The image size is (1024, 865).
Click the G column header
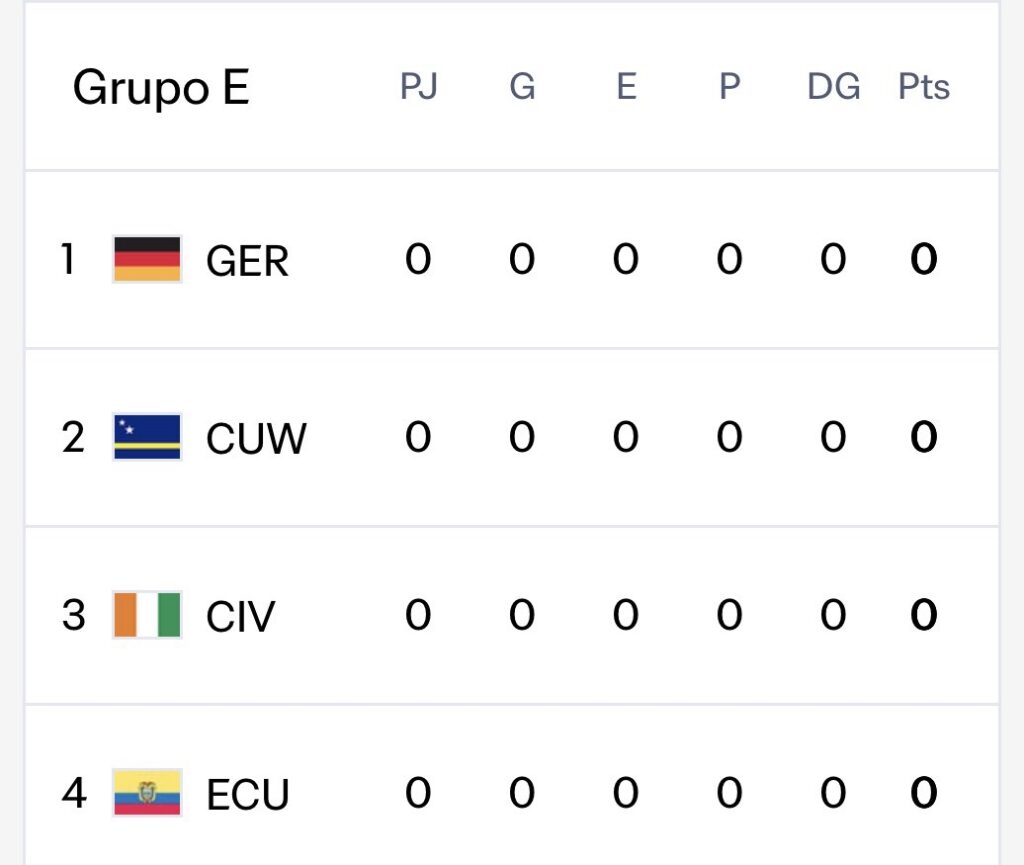[x=522, y=87]
